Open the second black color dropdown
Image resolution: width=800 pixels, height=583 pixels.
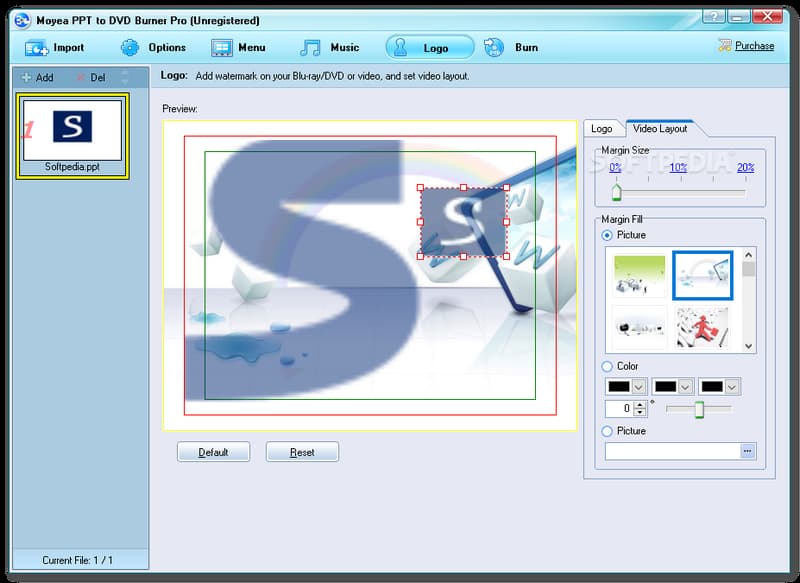672,387
